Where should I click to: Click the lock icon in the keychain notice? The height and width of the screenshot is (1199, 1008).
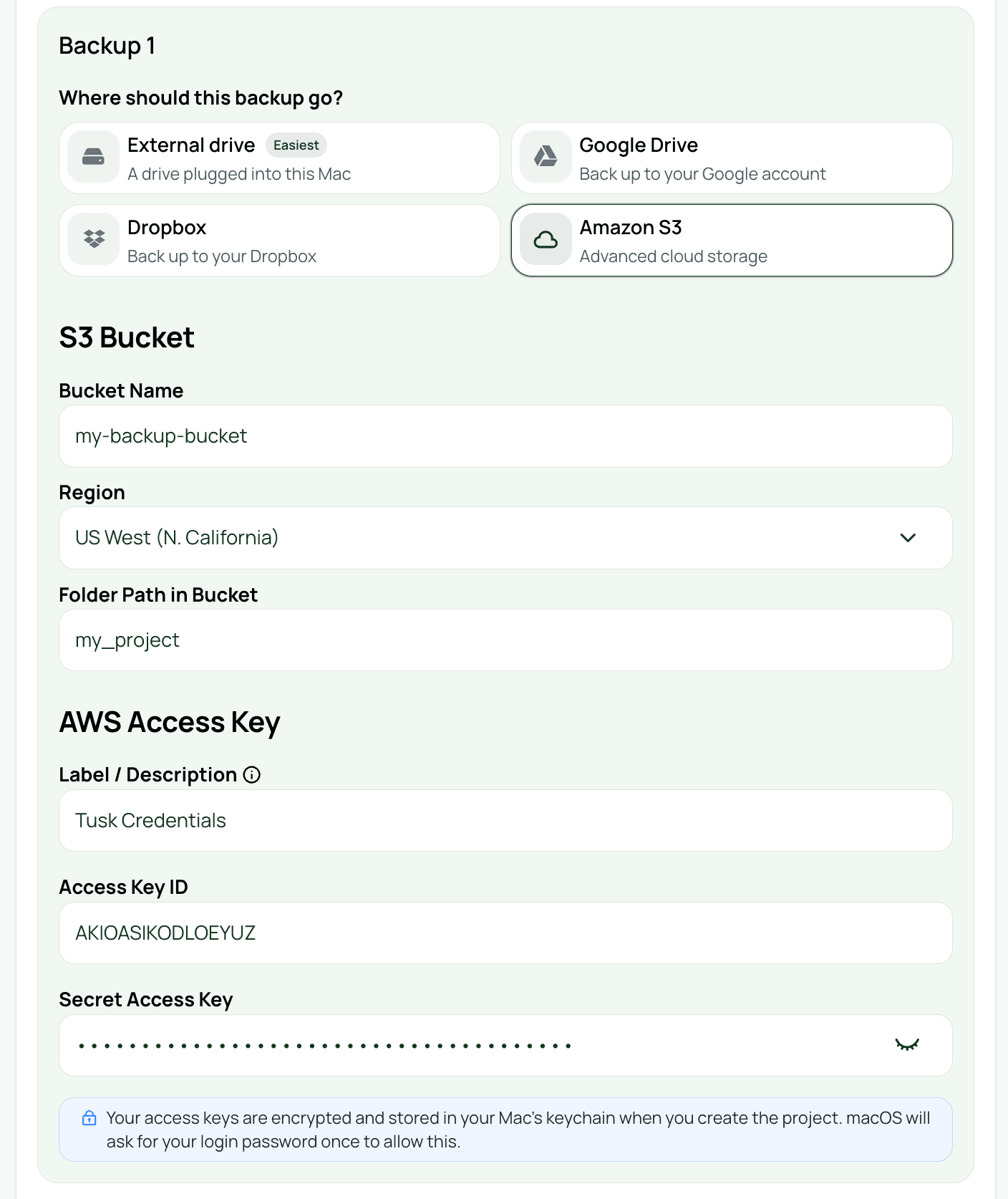click(89, 1118)
